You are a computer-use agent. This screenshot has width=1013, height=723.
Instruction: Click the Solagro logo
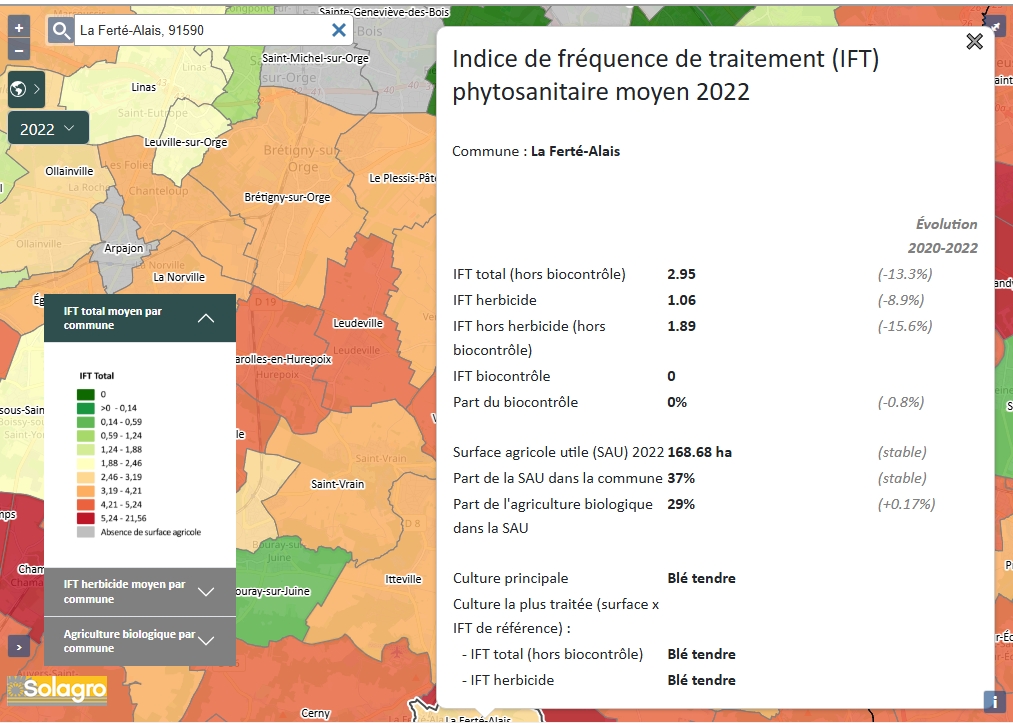57,690
